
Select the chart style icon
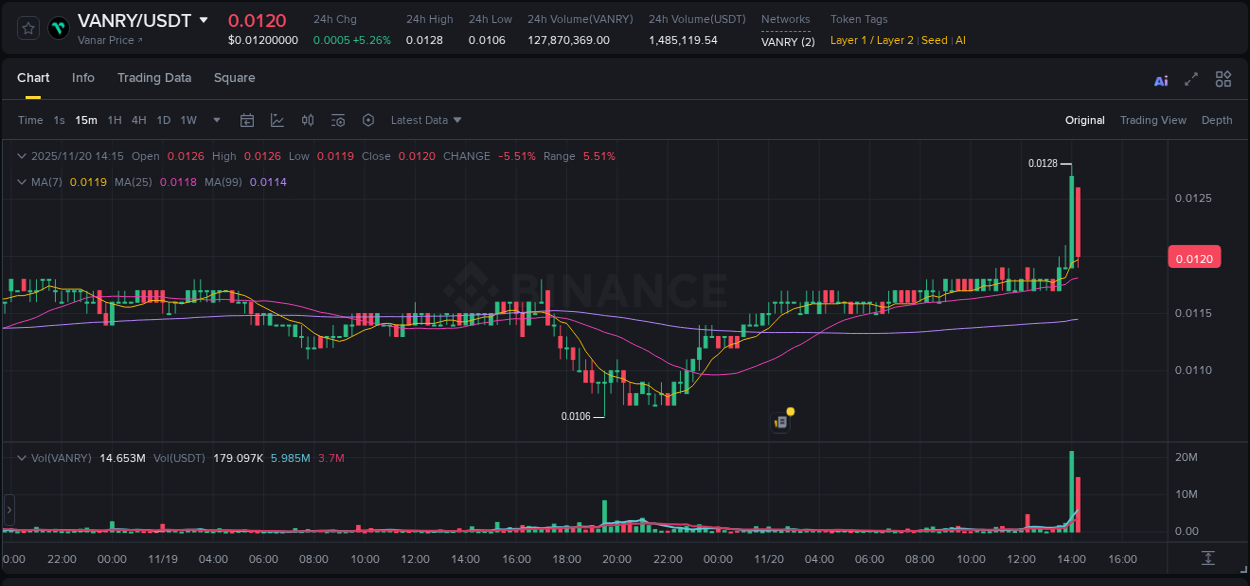[277, 120]
